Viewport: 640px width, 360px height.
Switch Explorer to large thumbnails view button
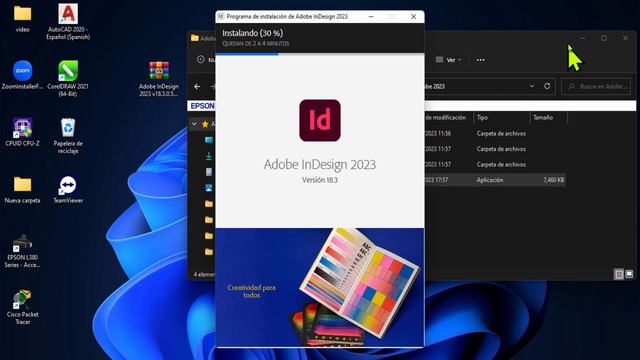tap(629, 274)
